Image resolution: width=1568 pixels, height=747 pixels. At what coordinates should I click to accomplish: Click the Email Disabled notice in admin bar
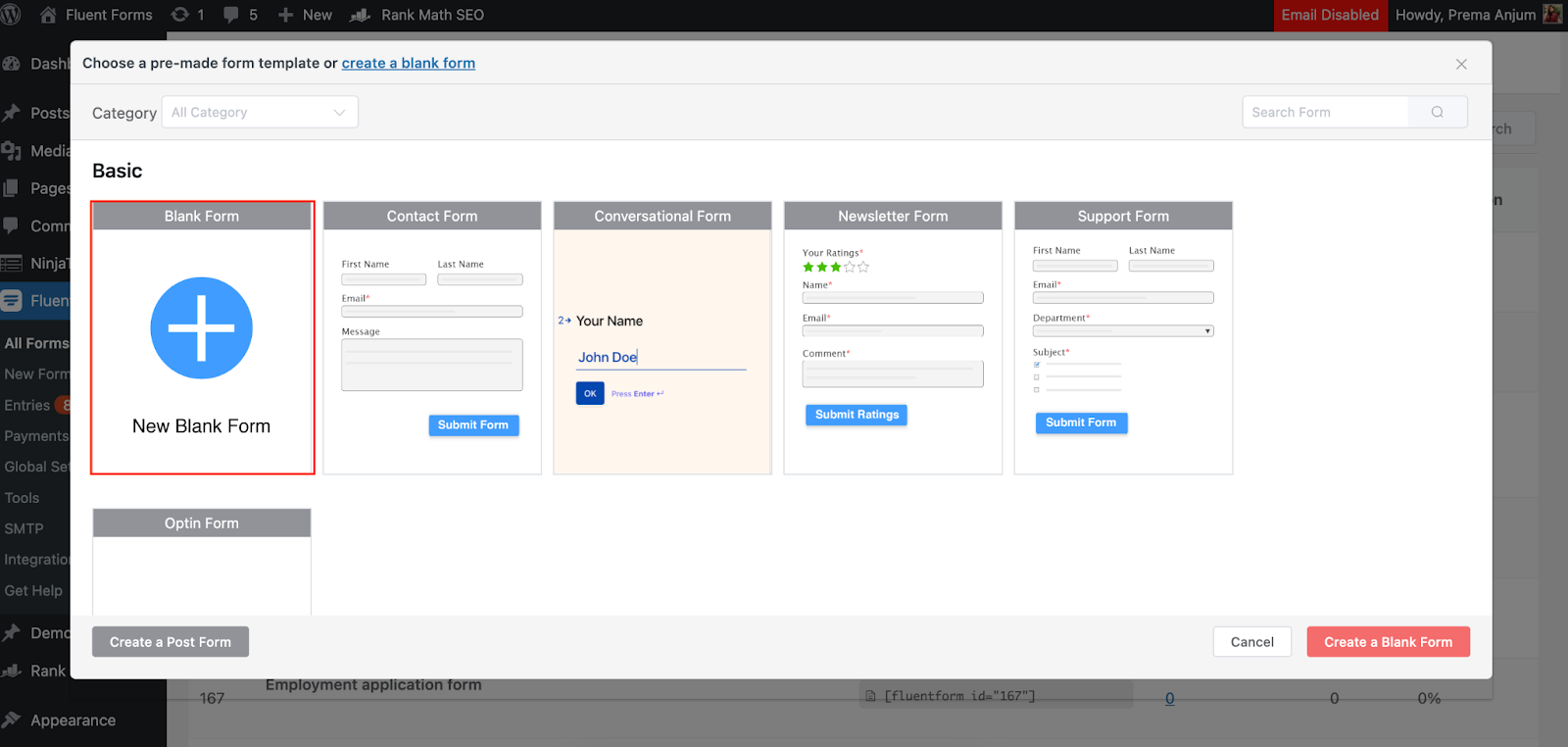click(1330, 15)
